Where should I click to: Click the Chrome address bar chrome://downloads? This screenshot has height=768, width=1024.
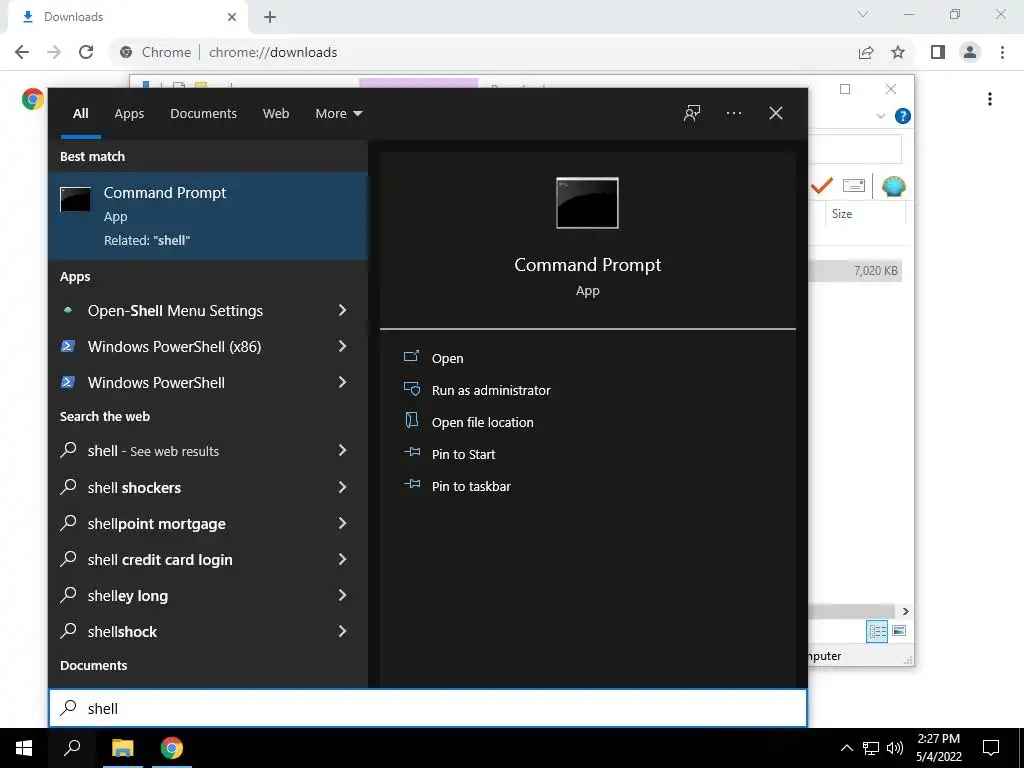coord(273,52)
